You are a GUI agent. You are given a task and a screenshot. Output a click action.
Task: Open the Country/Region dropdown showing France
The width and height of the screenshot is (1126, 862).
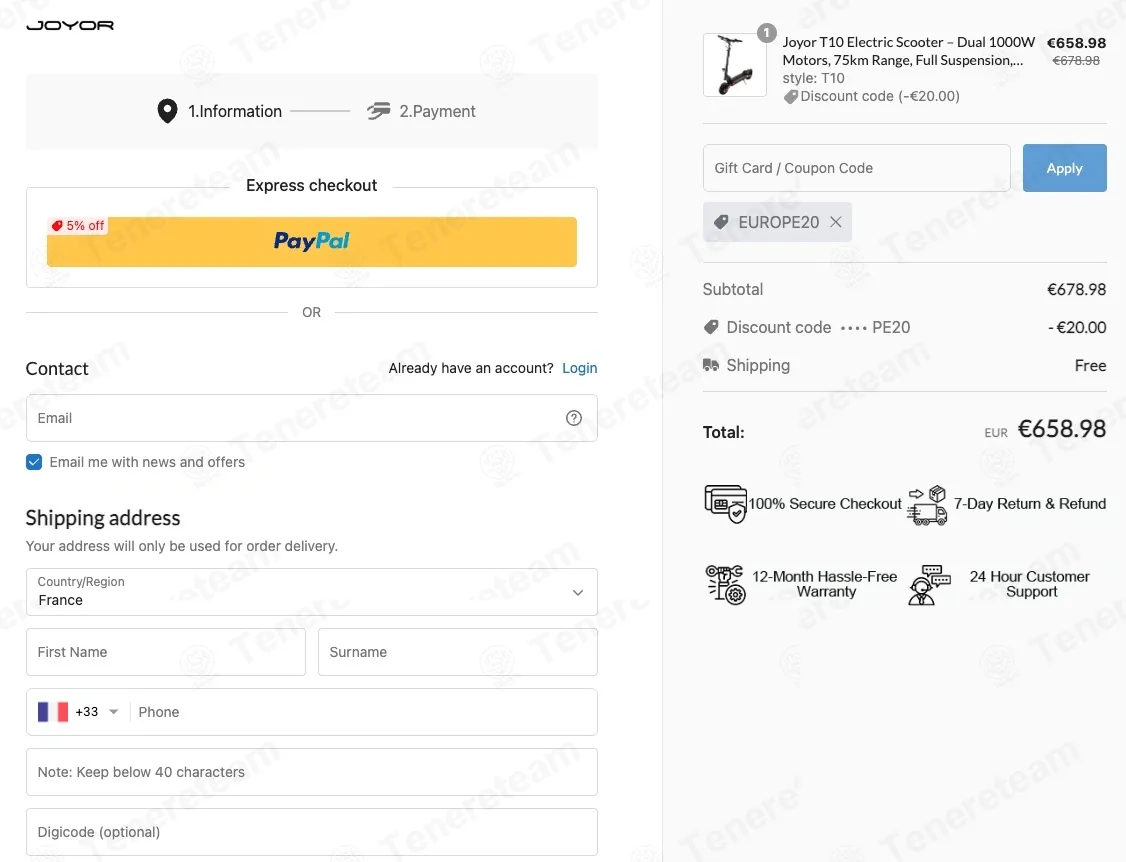pos(312,592)
